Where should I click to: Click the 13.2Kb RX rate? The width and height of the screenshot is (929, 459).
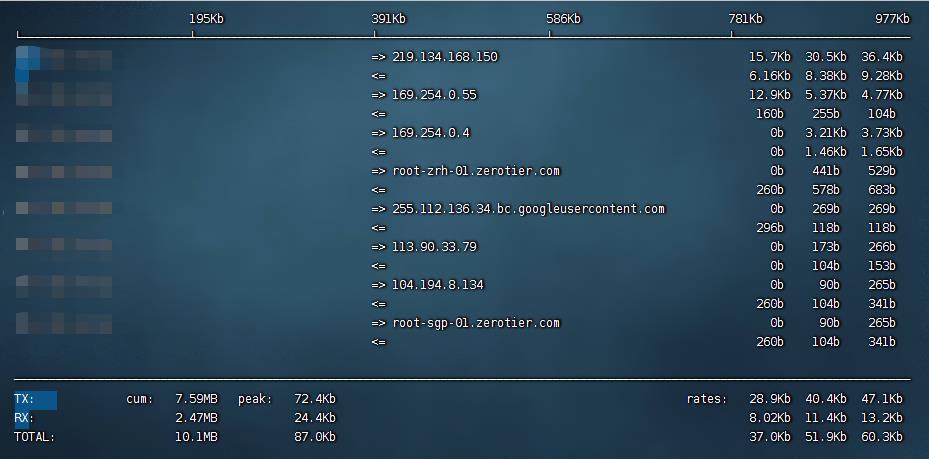coord(882,418)
